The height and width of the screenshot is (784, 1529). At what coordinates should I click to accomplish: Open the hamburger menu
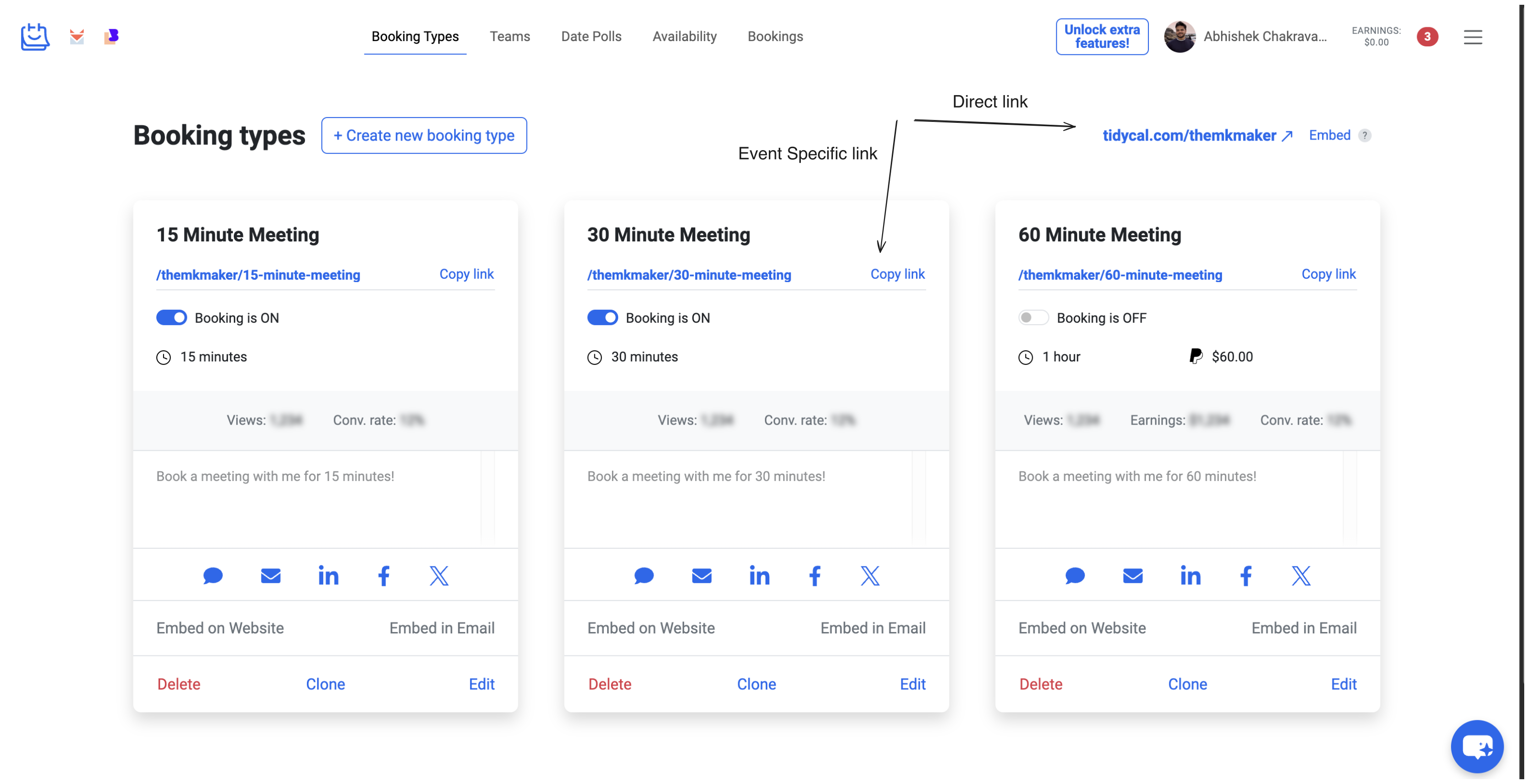pyautogui.click(x=1473, y=37)
